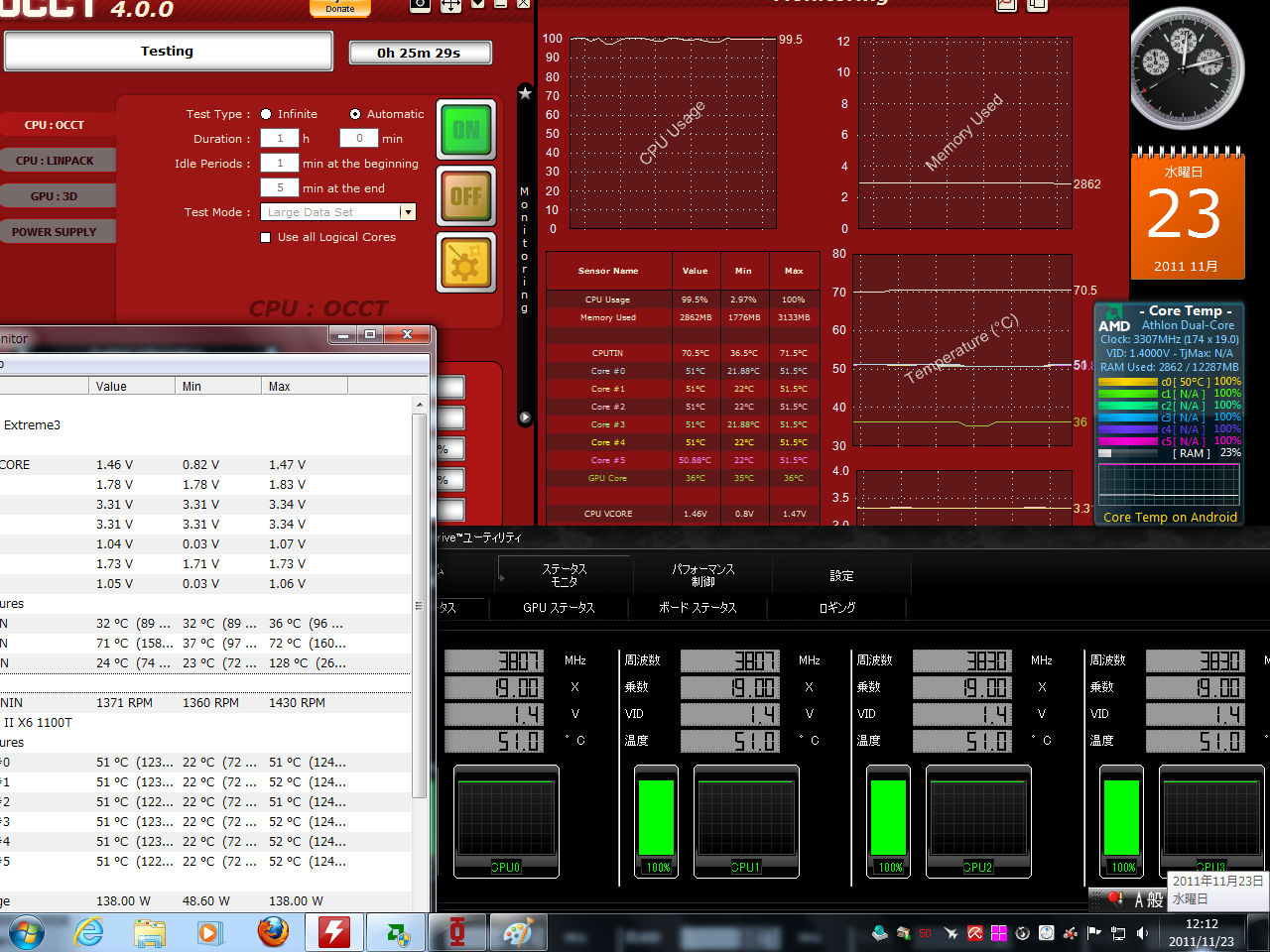Click the green ON button in OCCT
Image resolution: width=1270 pixels, height=952 pixels.
pos(466,130)
